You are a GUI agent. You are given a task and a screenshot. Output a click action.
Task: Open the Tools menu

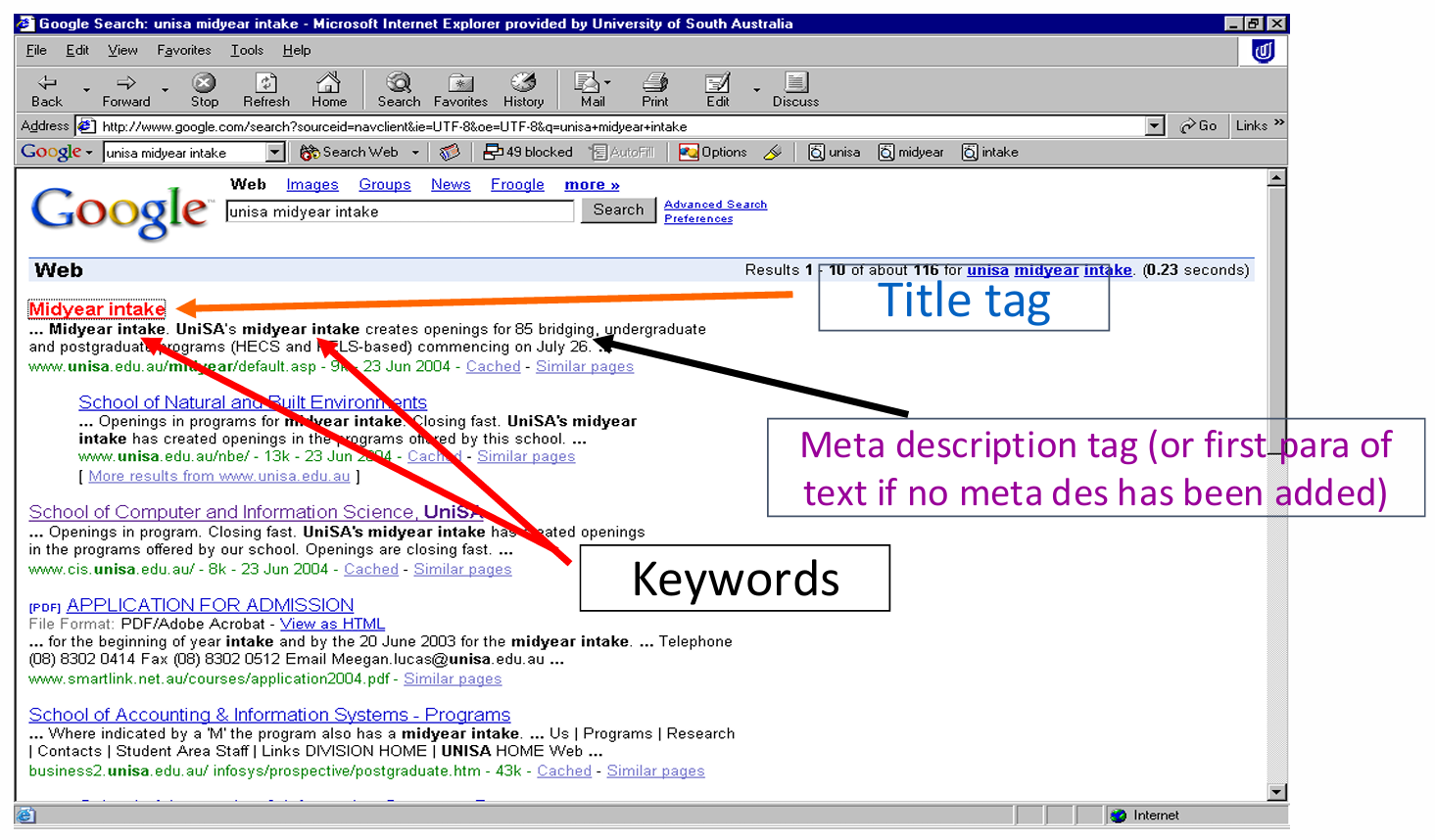pyautogui.click(x=247, y=50)
